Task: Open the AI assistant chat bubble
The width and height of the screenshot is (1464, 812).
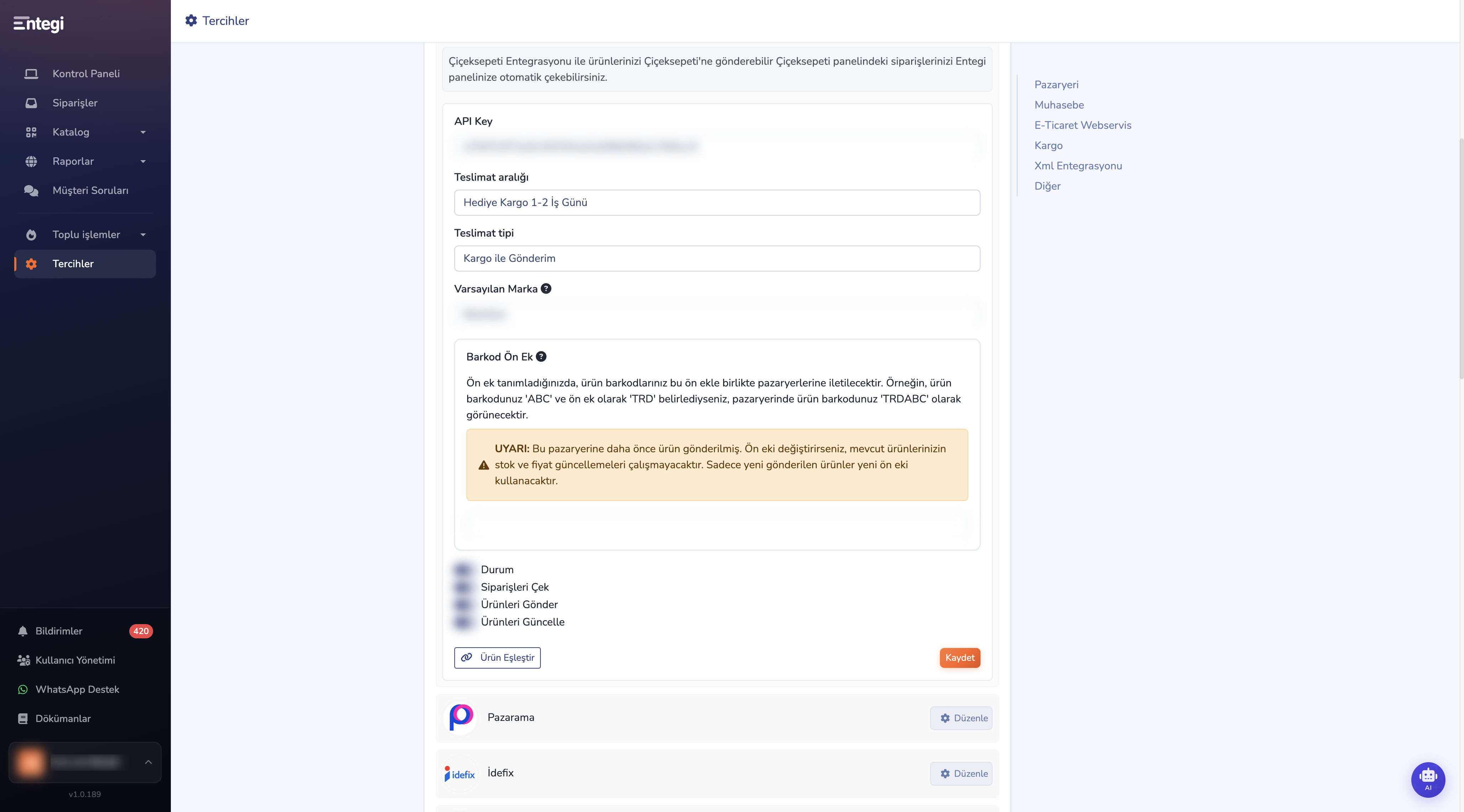Action: point(1428,779)
